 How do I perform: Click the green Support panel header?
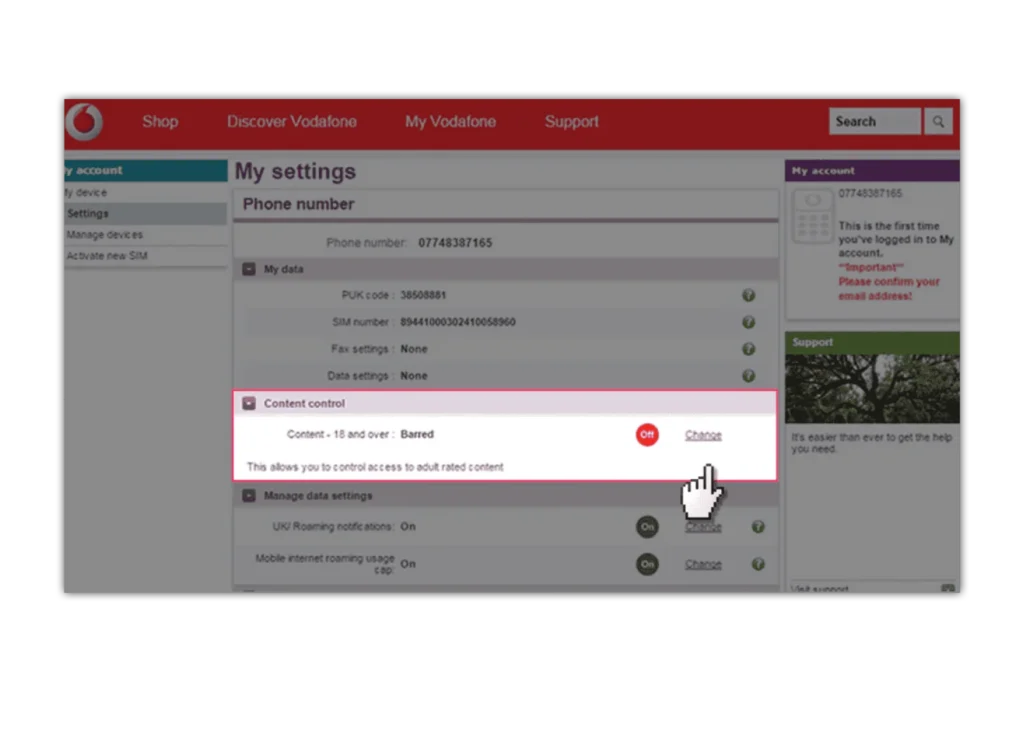[872, 343]
